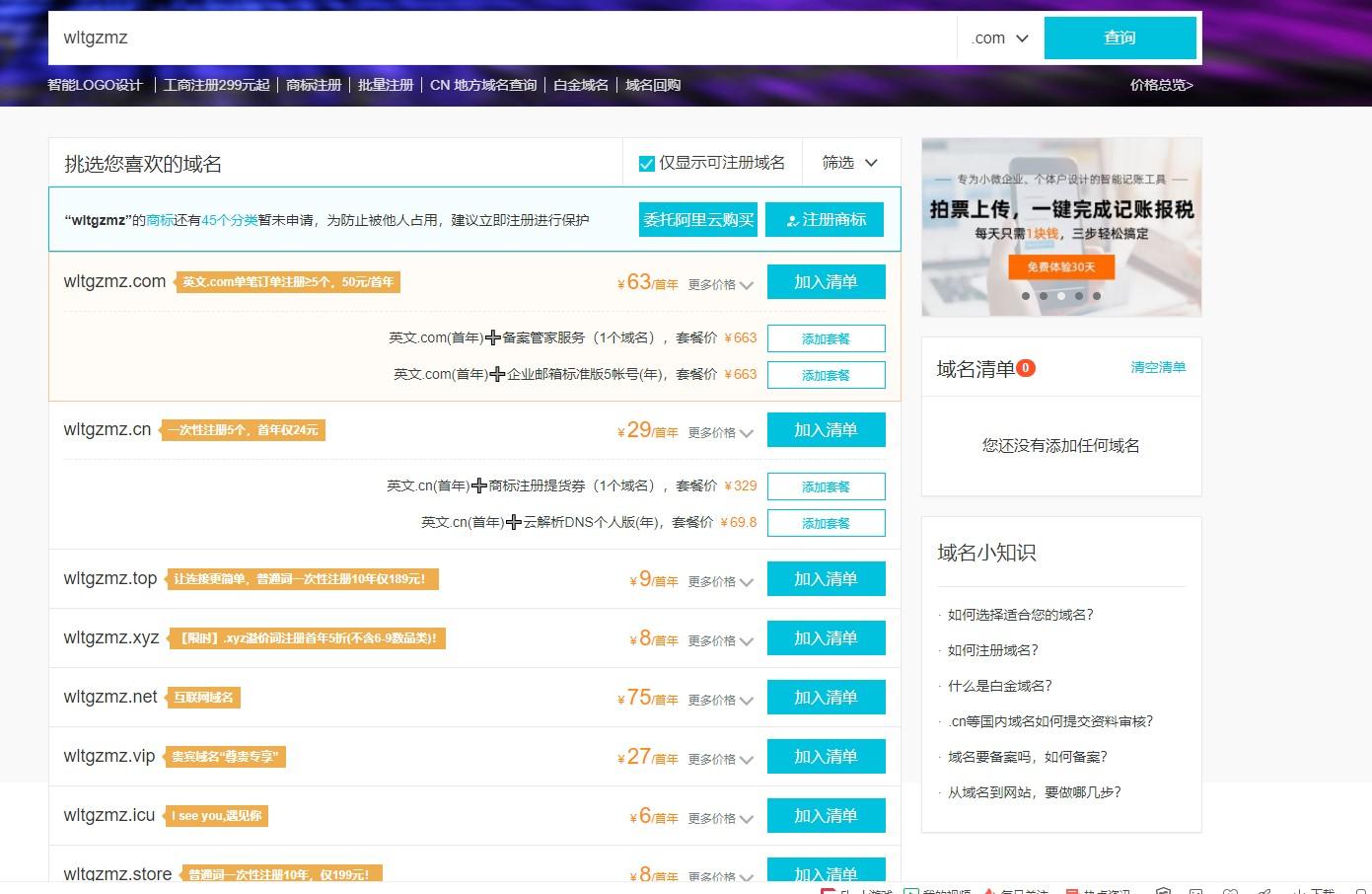
Task: Add wltgzmz.com to the list
Action: tap(826, 282)
